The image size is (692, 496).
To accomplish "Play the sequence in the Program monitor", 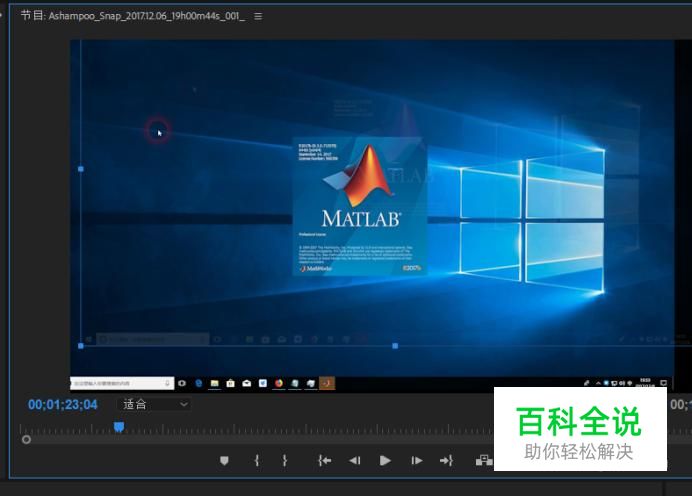I will [x=385, y=461].
